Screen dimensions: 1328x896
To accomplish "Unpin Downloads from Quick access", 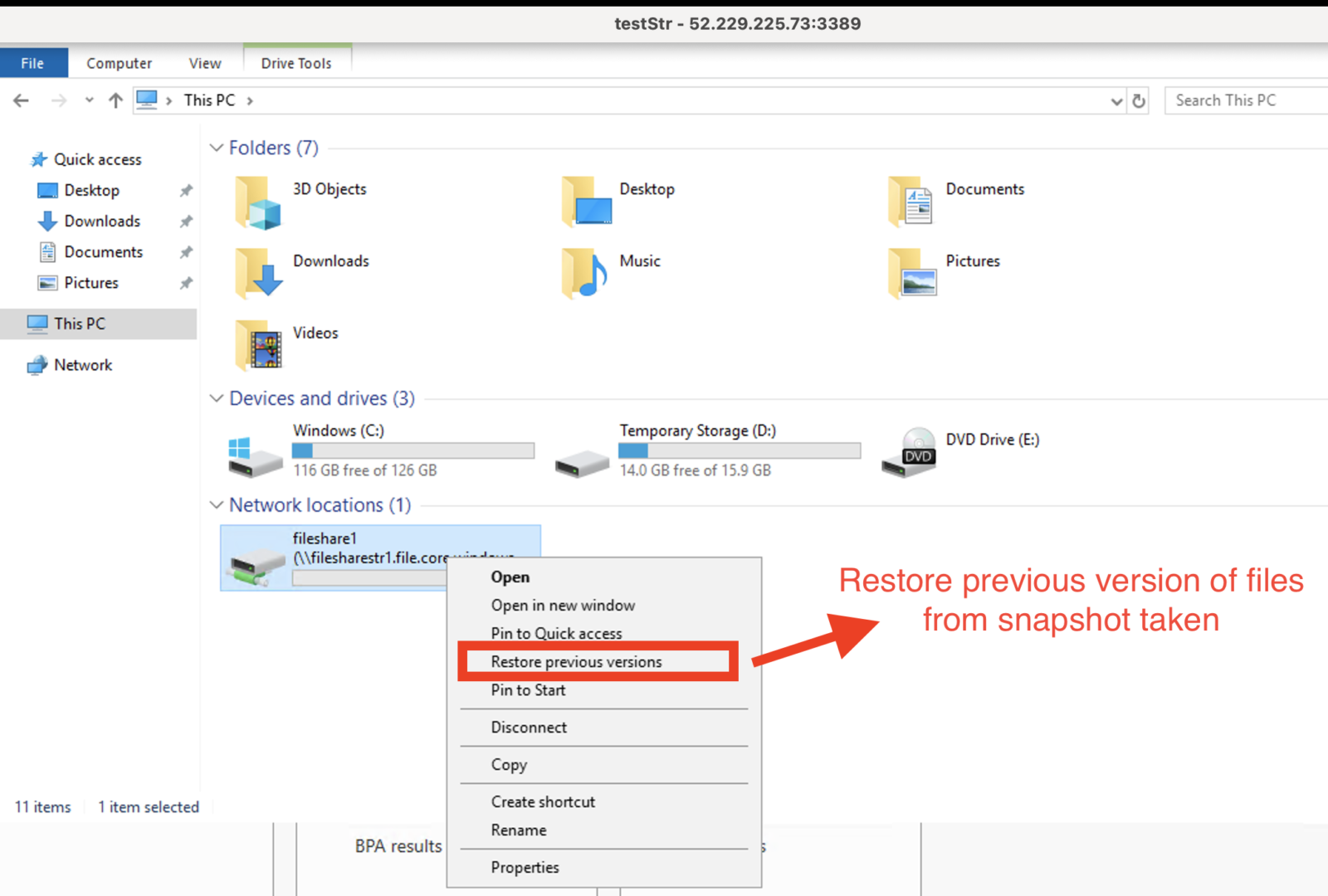I will click(186, 221).
